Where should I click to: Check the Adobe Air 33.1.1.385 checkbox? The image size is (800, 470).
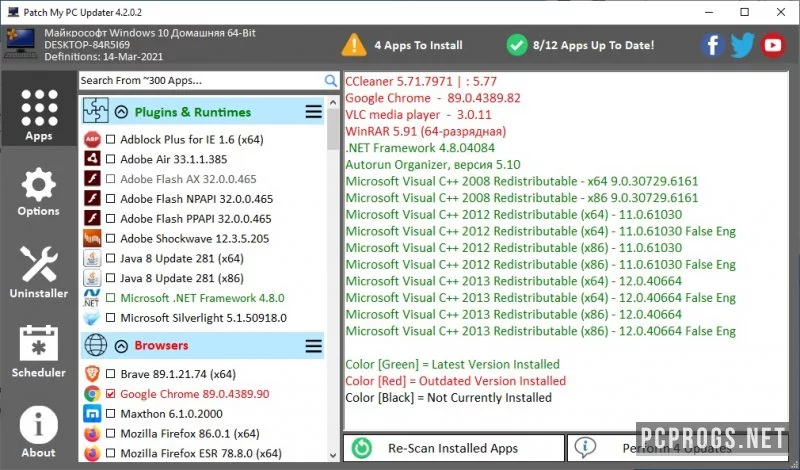click(110, 159)
